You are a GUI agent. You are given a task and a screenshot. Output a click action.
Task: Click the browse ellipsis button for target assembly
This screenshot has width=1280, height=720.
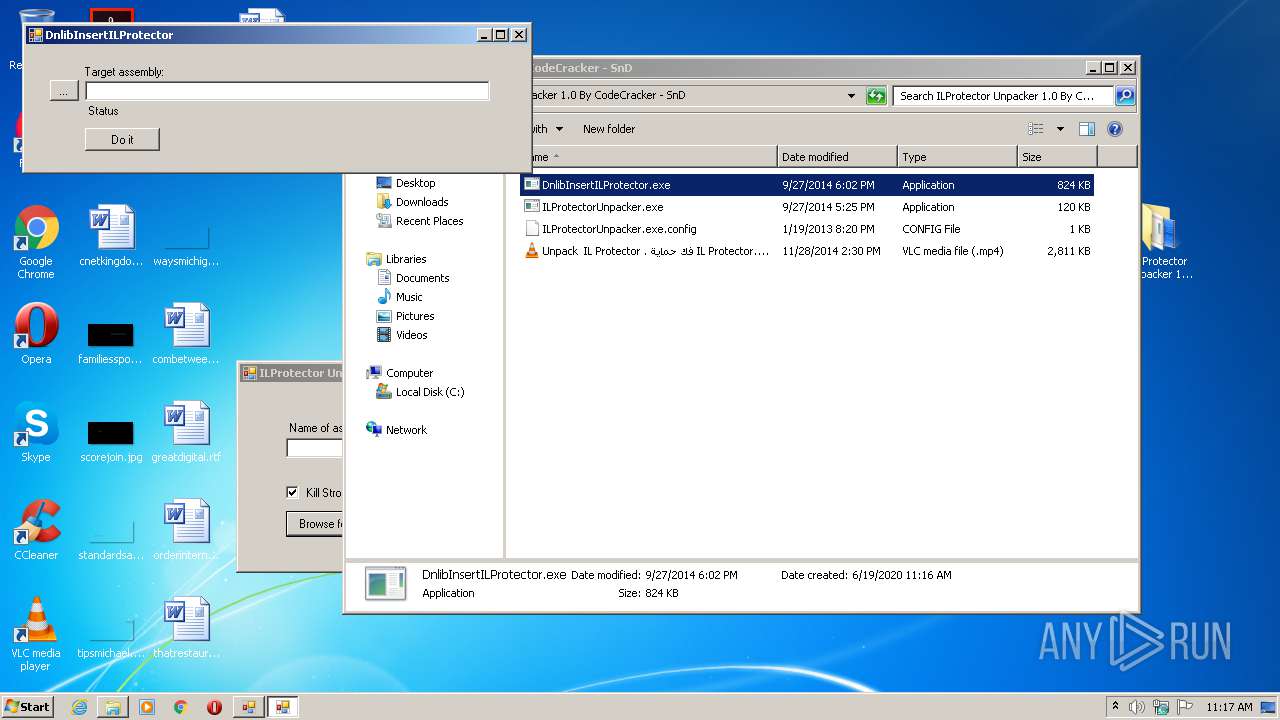pos(63,91)
